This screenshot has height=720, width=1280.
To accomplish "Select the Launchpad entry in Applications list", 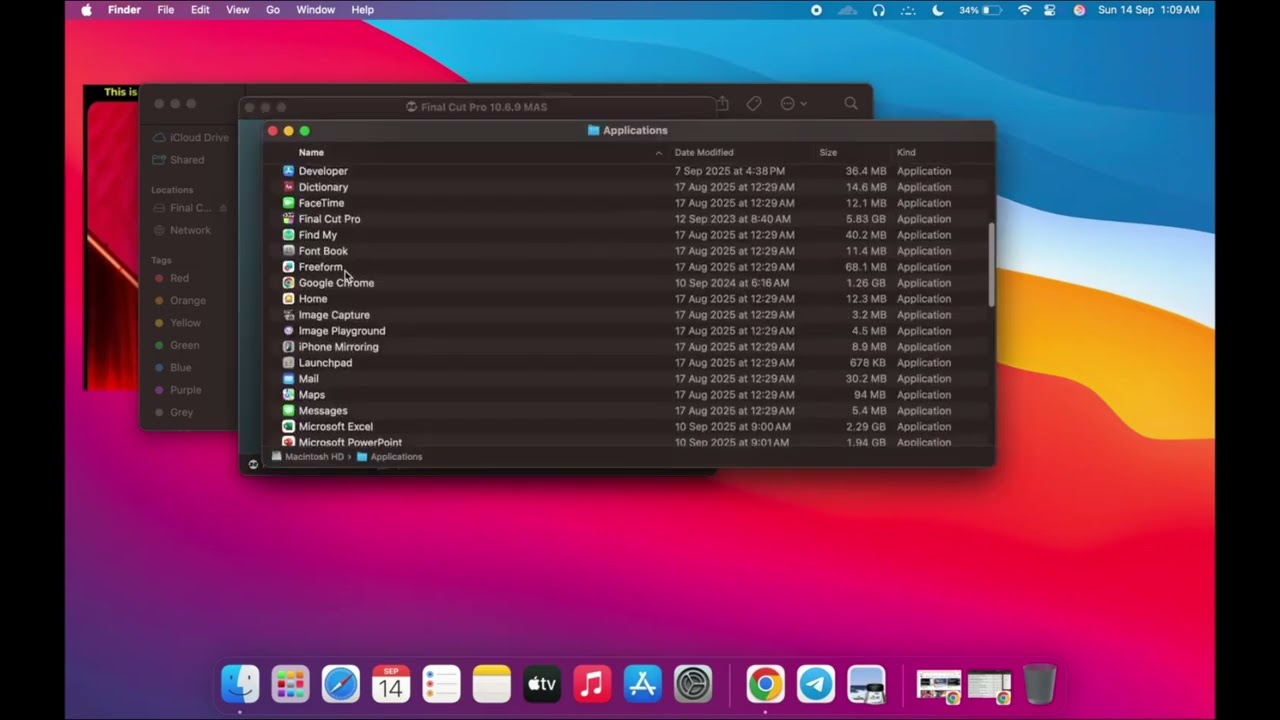I will coord(630,363).
